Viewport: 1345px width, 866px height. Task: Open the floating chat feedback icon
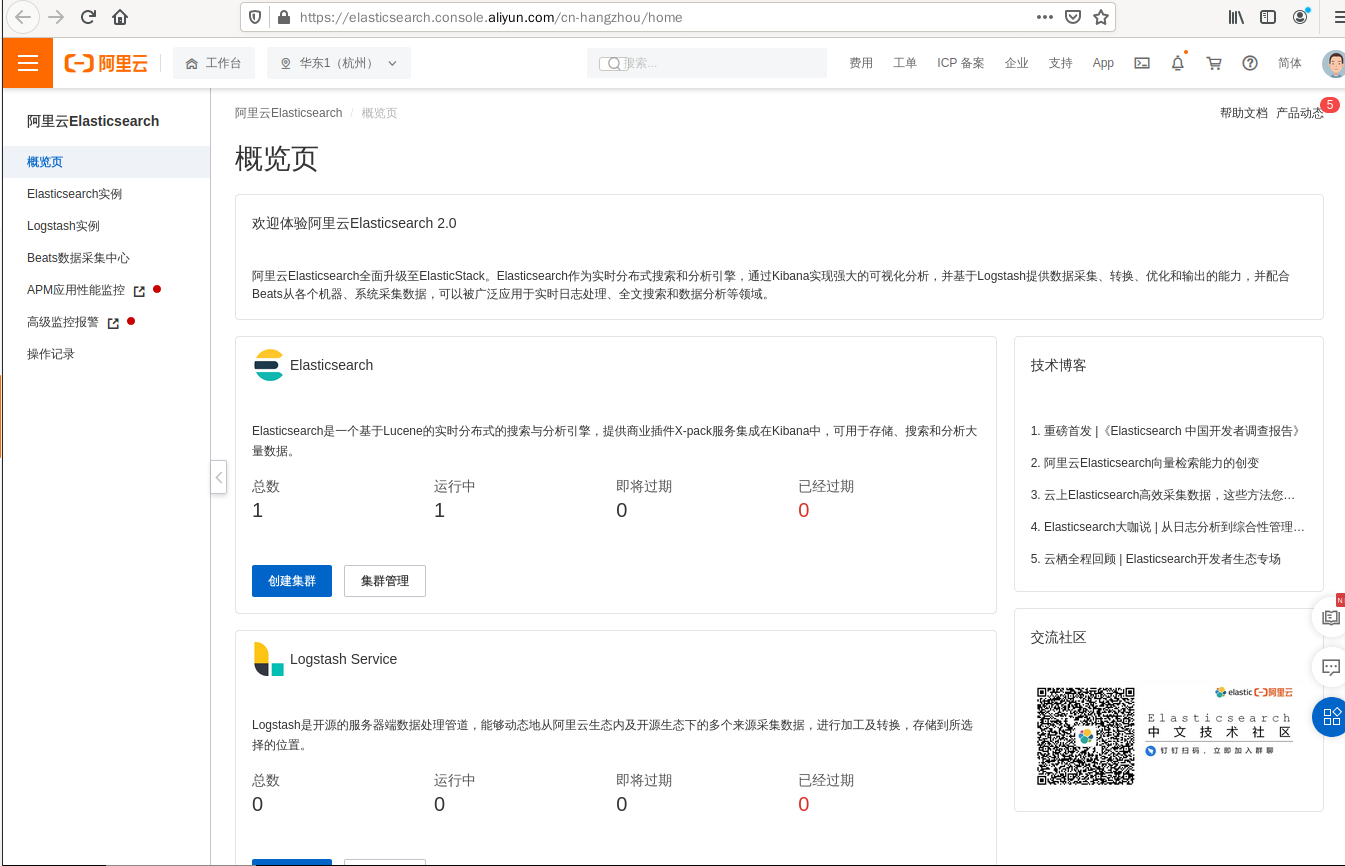point(1330,667)
